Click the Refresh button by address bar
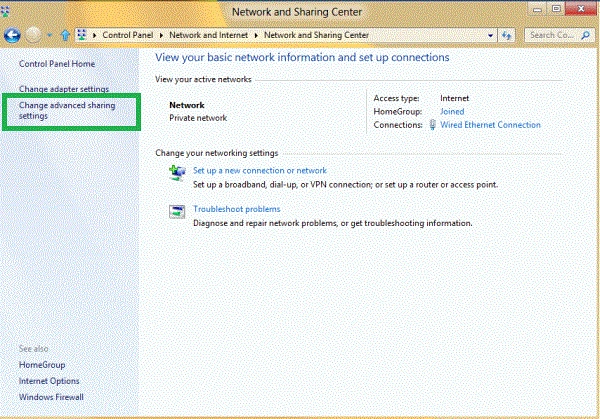Screen dimensions: 600x419 [x=507, y=36]
